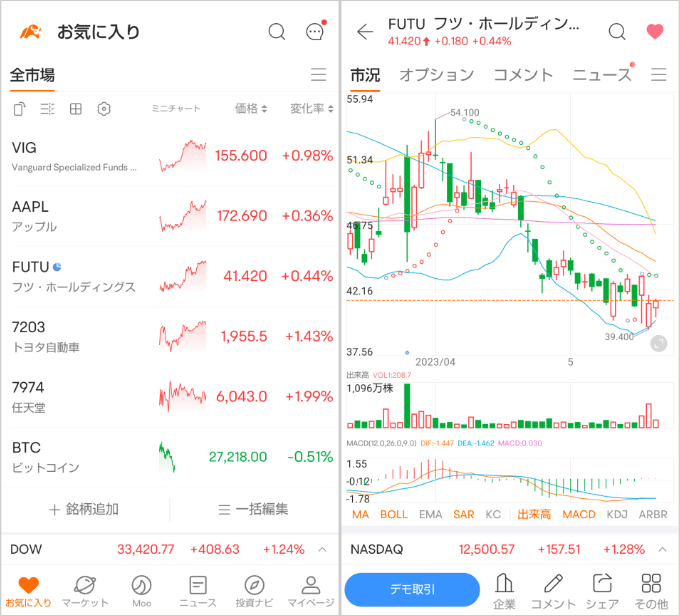Switch to the ニュース tab at top
Image resolution: width=680 pixels, height=616 pixels.
(x=602, y=75)
